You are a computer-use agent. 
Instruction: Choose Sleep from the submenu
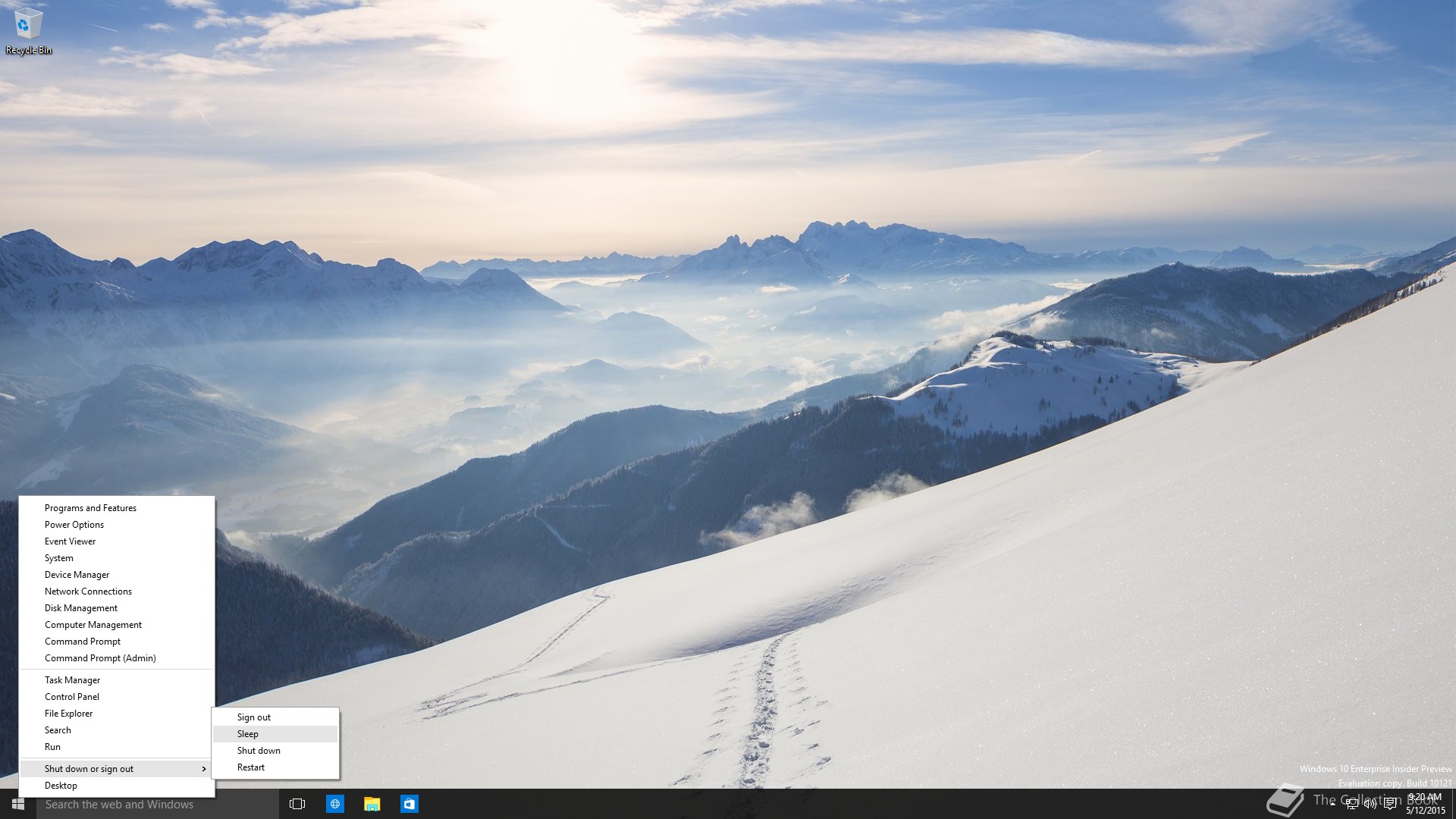tap(275, 734)
